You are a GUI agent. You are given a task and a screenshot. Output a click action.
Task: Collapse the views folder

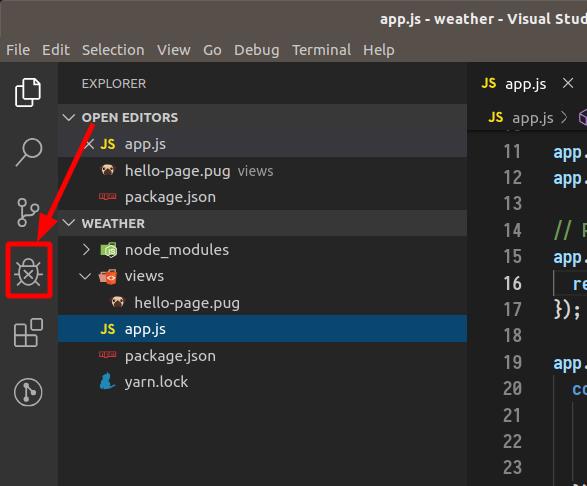point(85,276)
